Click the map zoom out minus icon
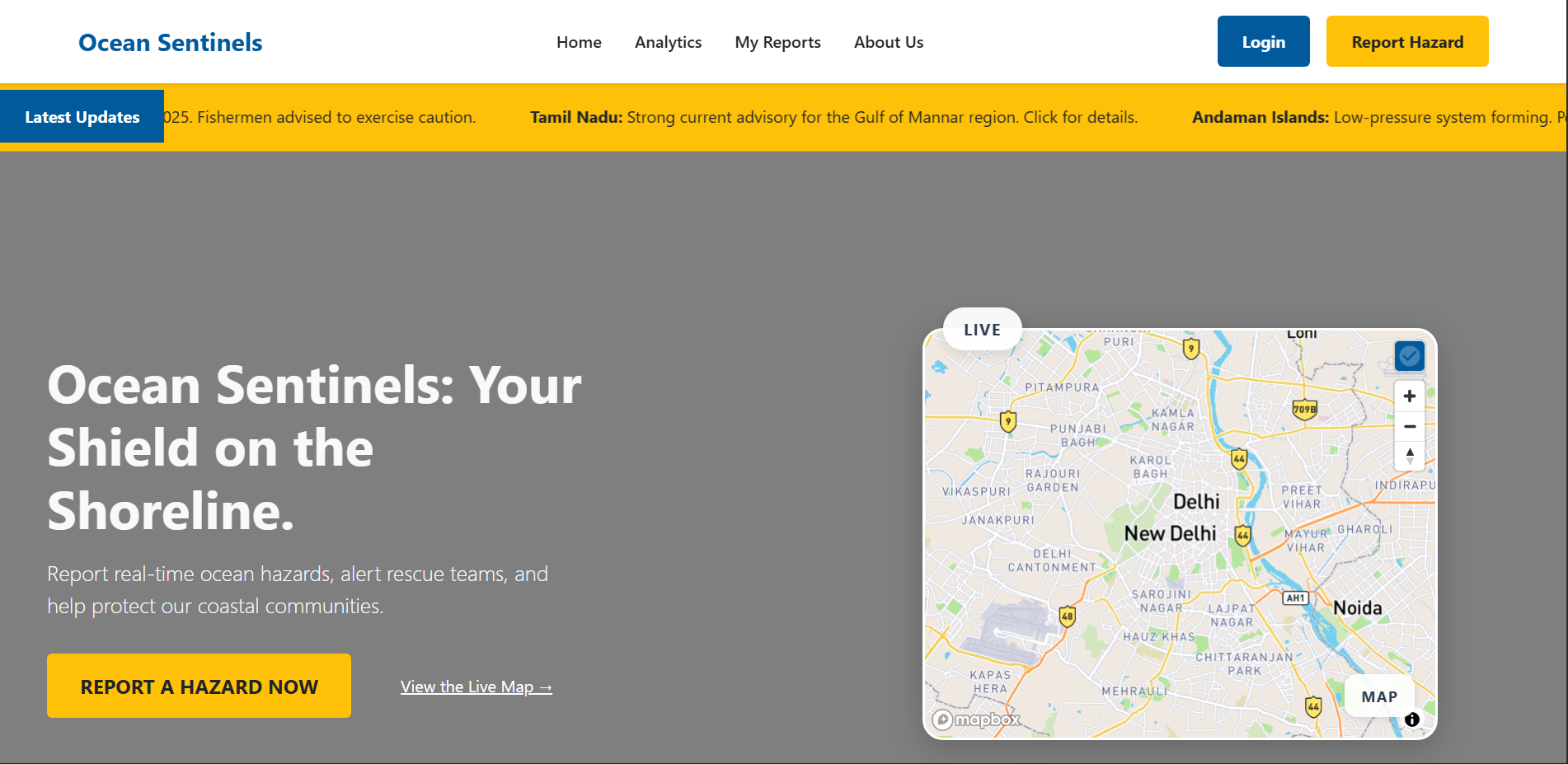The image size is (1568, 764). point(1410,426)
